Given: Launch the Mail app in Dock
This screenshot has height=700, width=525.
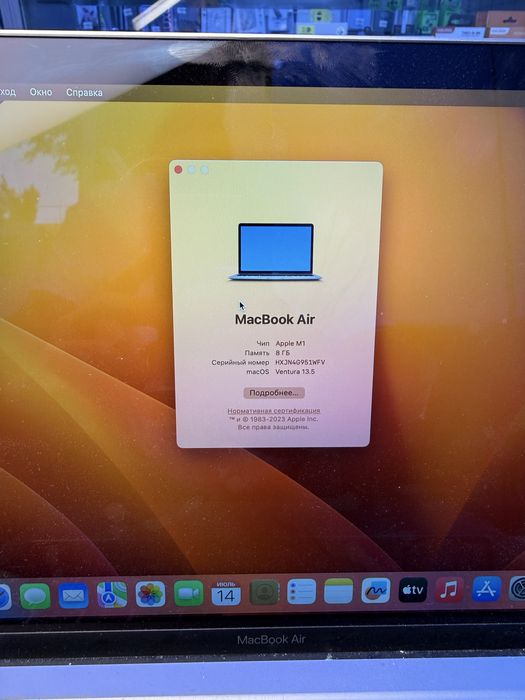Looking at the screenshot, I should (74, 595).
